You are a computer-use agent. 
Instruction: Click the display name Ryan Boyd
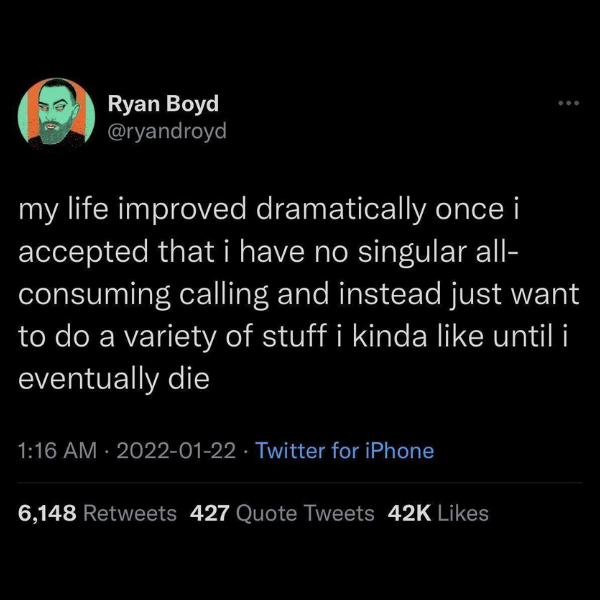tap(162, 104)
